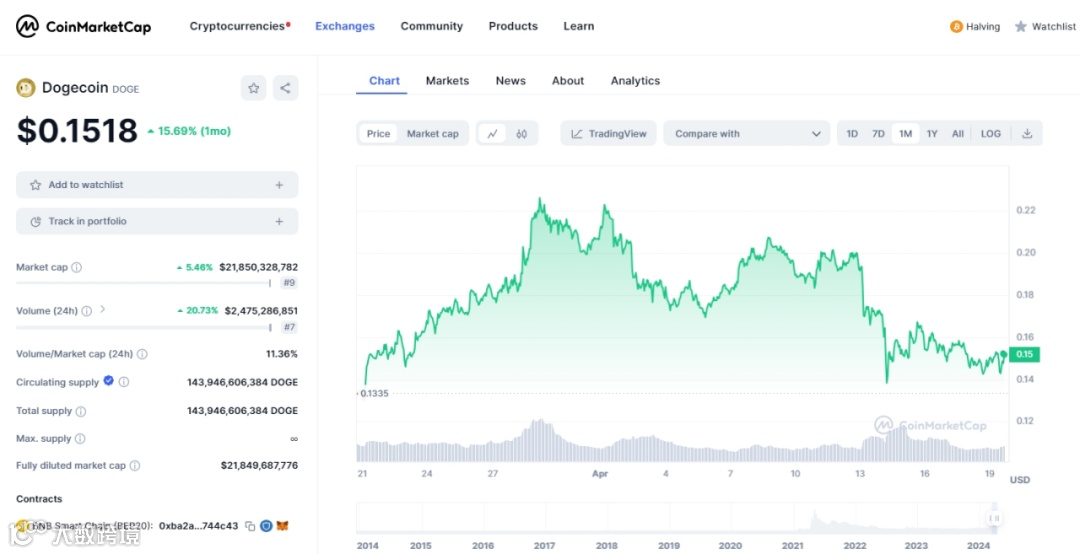Screen dimensions: 1080x554
Task: Select the line chart icon
Action: (492, 134)
